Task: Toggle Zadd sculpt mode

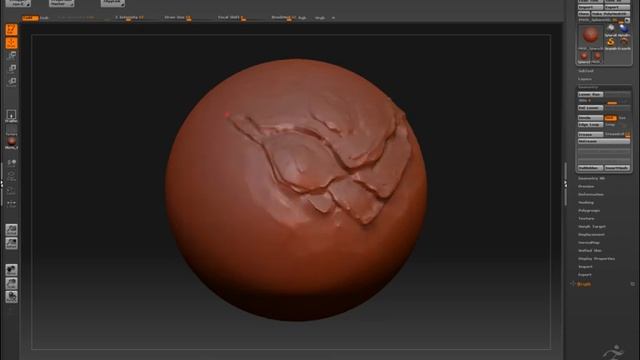Action: click(30, 18)
